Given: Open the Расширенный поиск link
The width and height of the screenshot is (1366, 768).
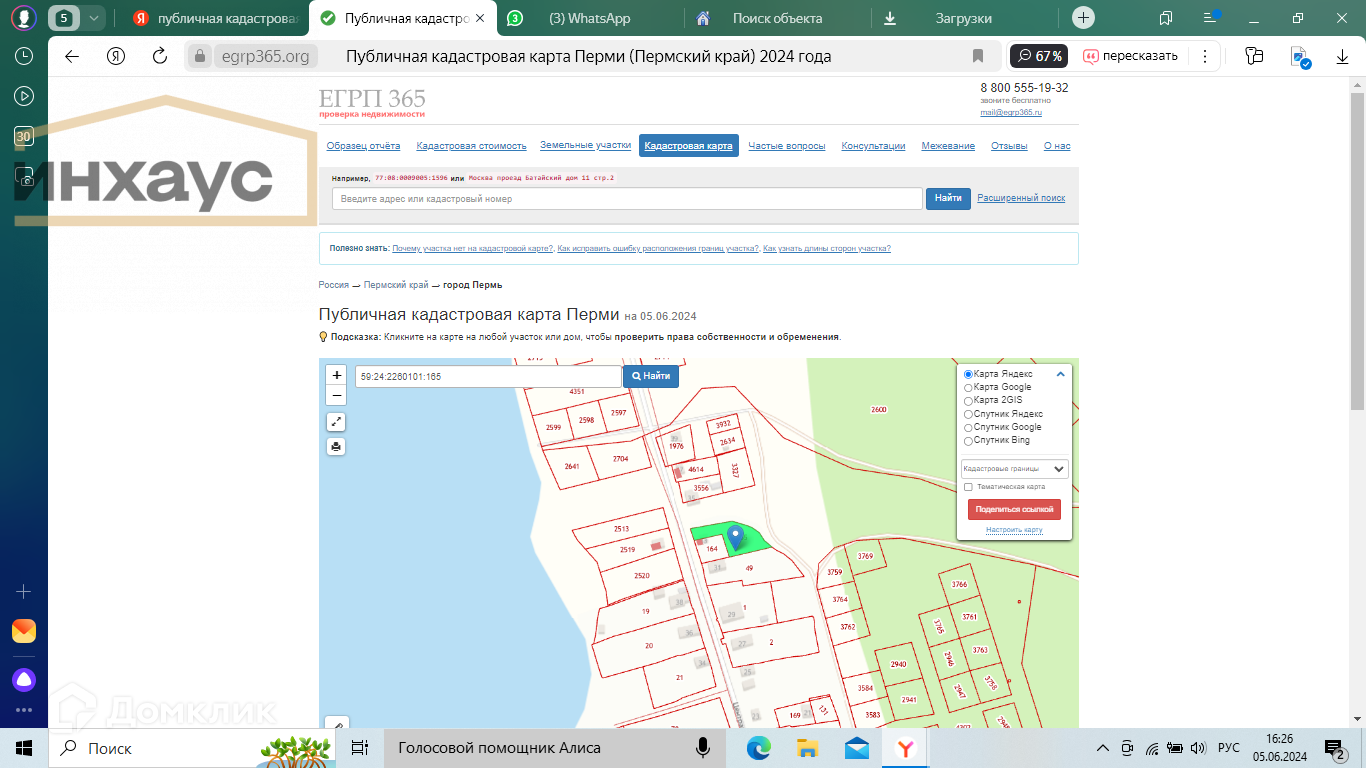Looking at the screenshot, I should click(x=1021, y=198).
